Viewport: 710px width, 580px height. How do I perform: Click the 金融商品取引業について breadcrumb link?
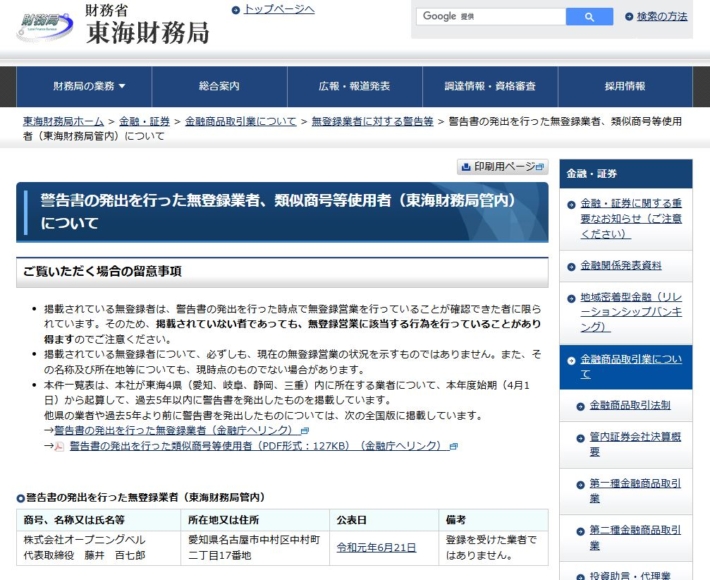pos(240,121)
